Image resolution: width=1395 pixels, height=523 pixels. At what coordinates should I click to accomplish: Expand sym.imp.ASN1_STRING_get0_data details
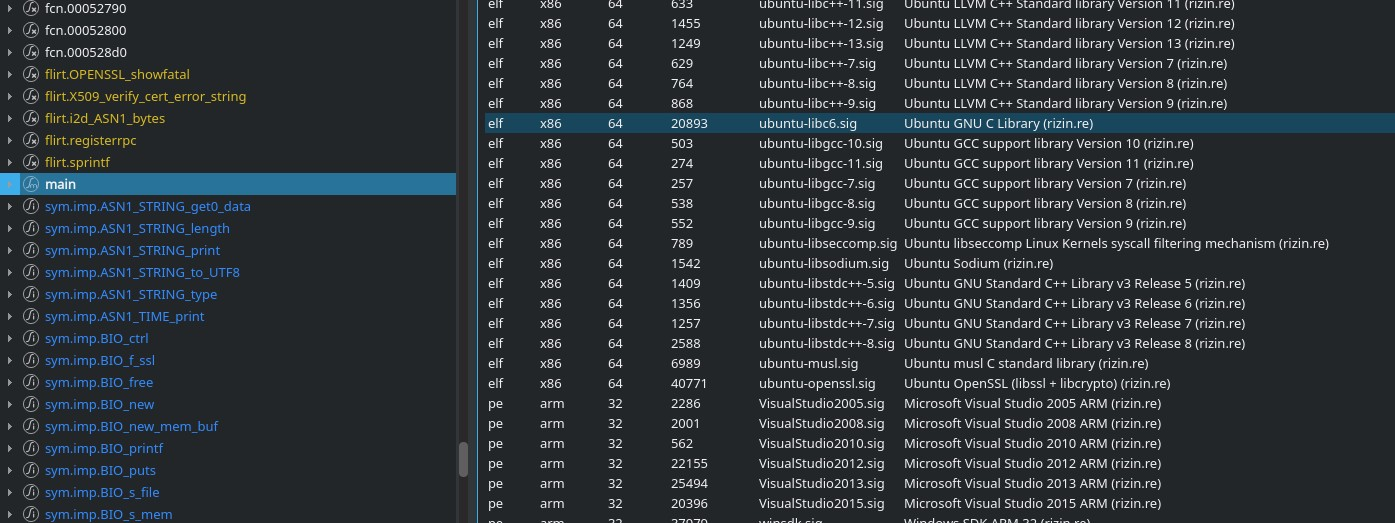[x=9, y=206]
